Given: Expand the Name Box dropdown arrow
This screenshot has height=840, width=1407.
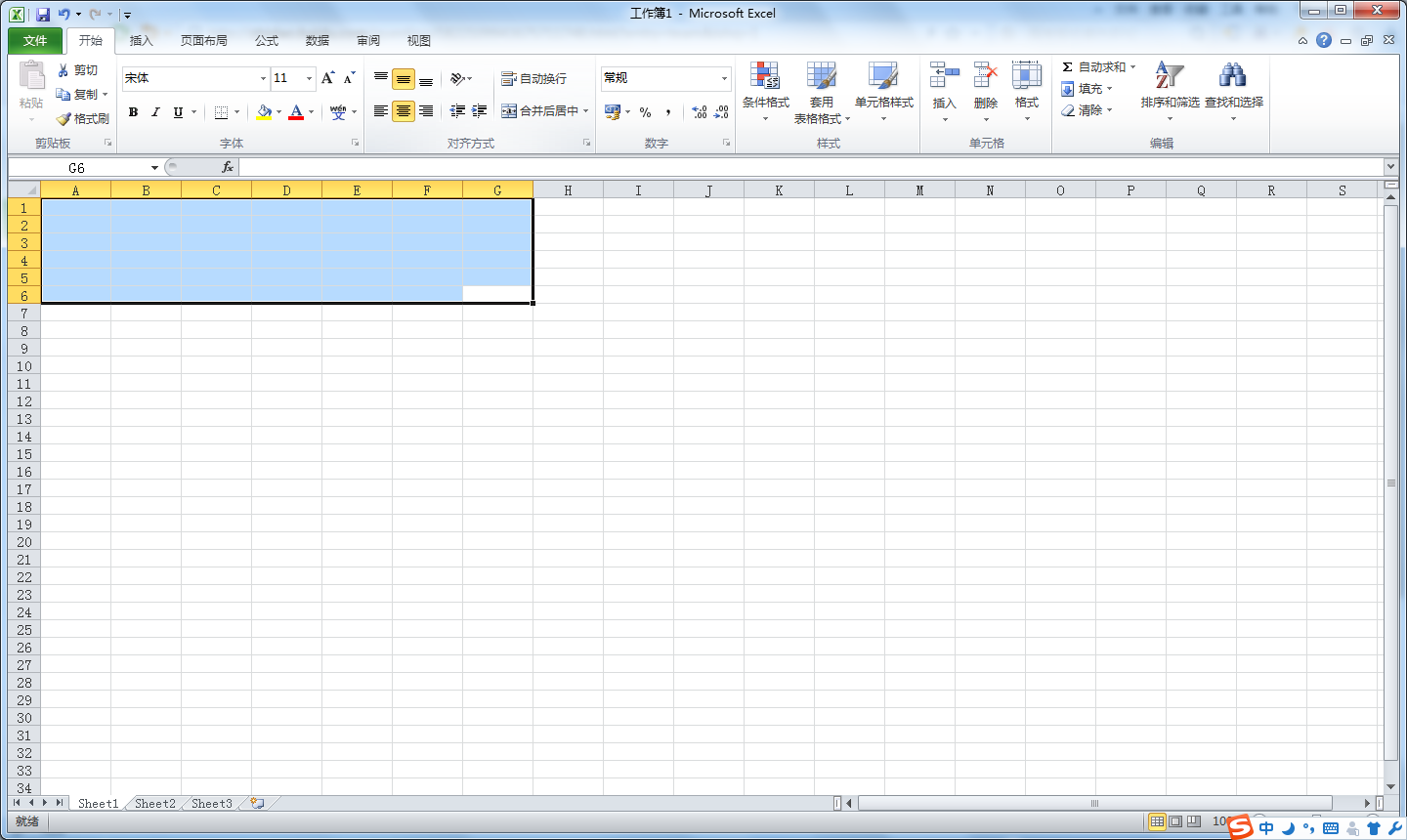Looking at the screenshot, I should point(154,168).
